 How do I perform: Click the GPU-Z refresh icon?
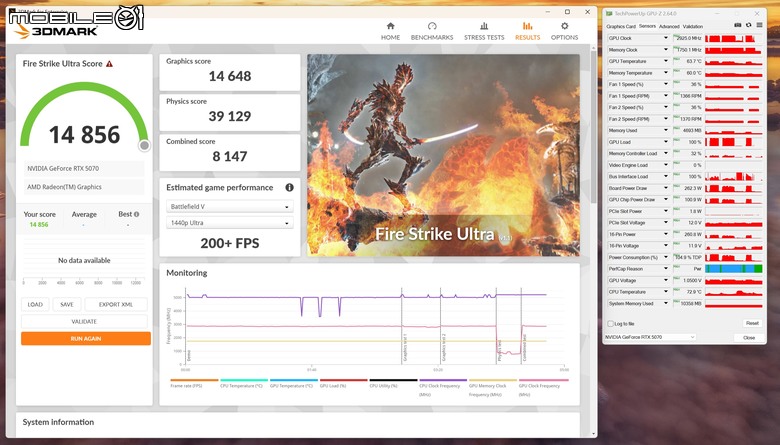click(x=748, y=25)
